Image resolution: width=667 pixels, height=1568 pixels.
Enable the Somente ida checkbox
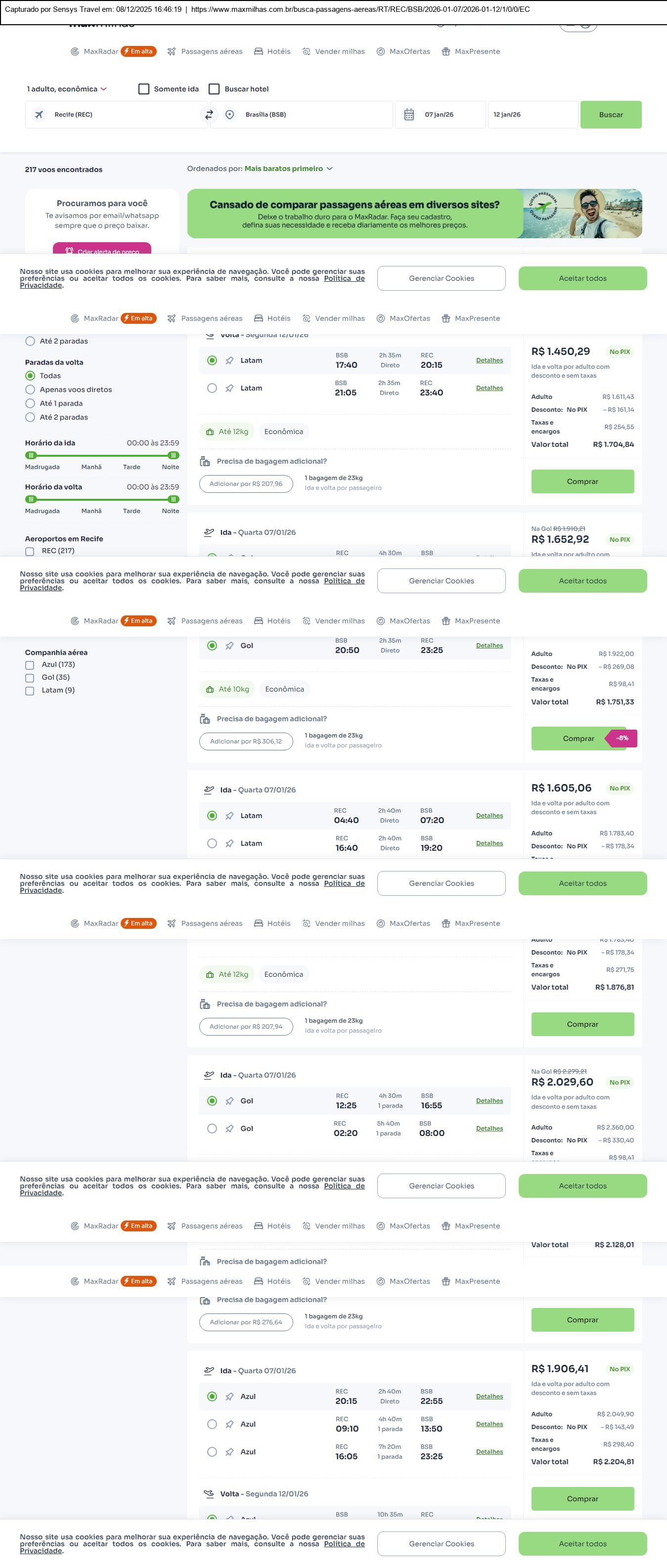pyautogui.click(x=144, y=89)
